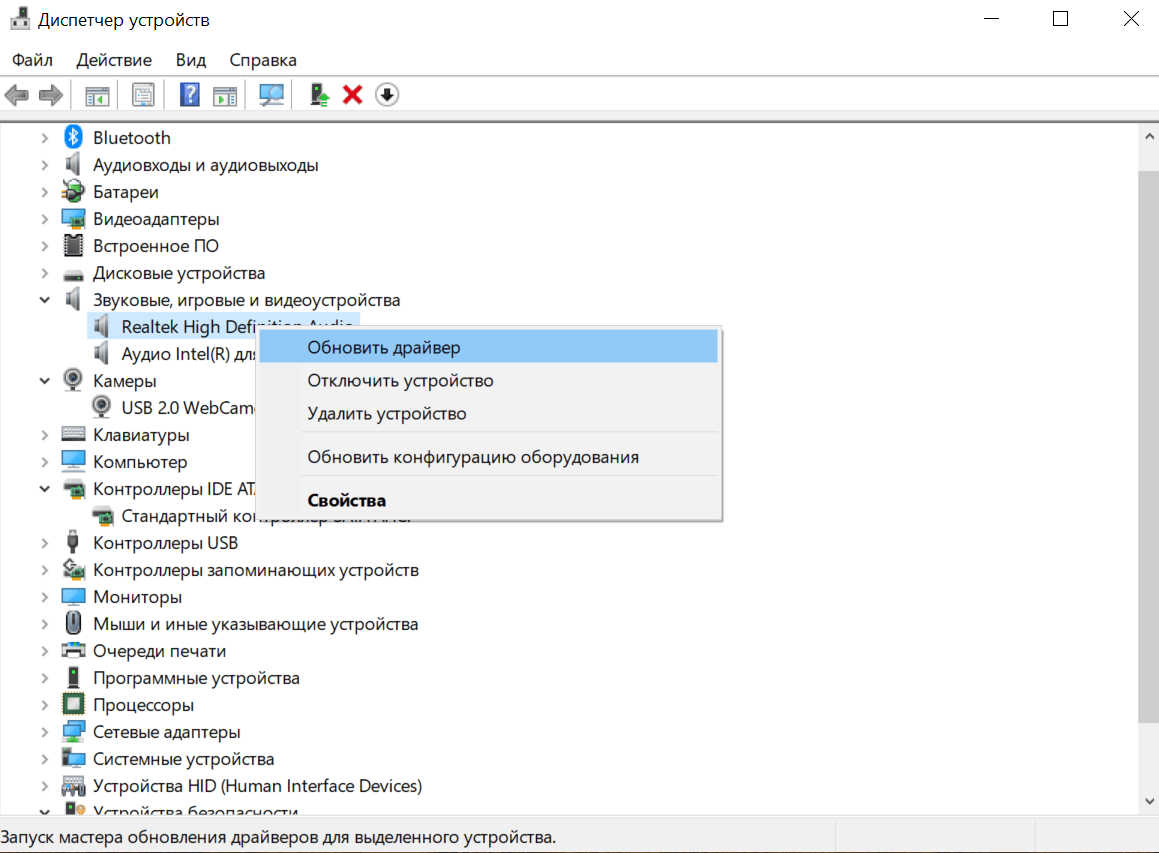Scan for hardware changes monitor icon
This screenshot has height=853, width=1159.
coord(271,95)
